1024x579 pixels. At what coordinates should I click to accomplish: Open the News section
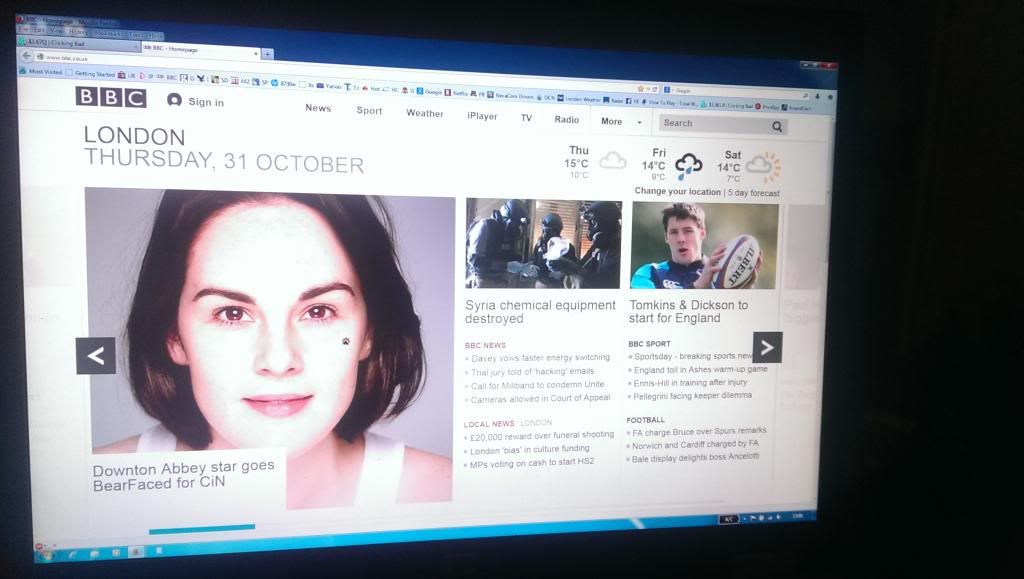[318, 108]
